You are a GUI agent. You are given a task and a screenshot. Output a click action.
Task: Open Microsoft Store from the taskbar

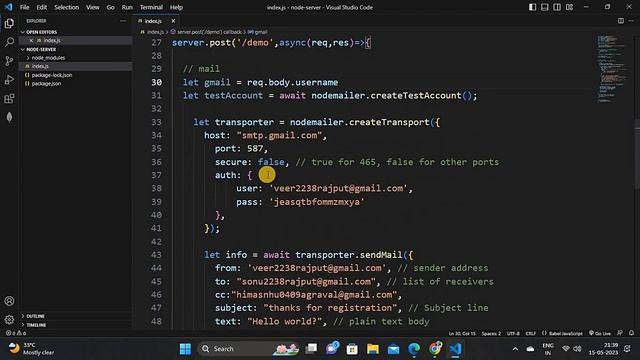coord(352,349)
